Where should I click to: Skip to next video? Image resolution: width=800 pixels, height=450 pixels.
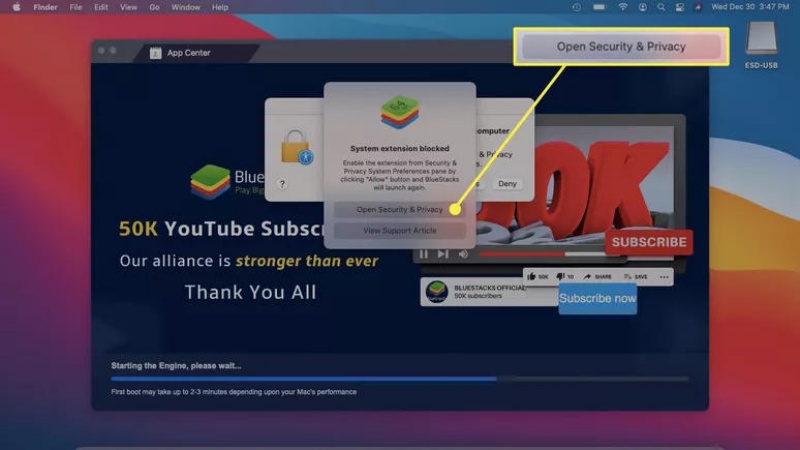[x=443, y=254]
